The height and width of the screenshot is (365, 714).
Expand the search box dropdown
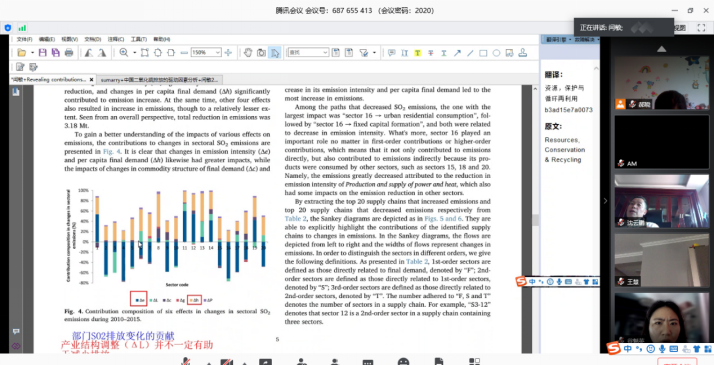[x=325, y=53]
